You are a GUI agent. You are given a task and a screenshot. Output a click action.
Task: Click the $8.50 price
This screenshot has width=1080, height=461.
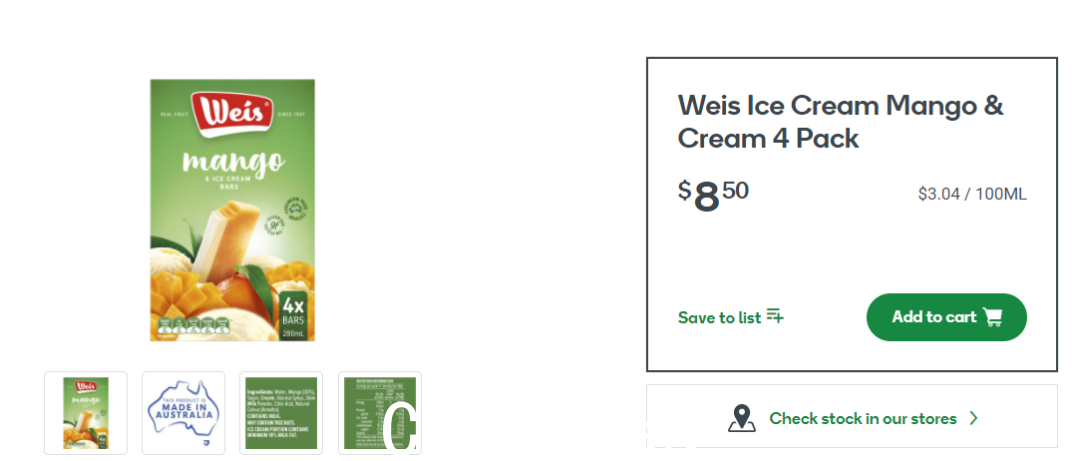pos(714,196)
